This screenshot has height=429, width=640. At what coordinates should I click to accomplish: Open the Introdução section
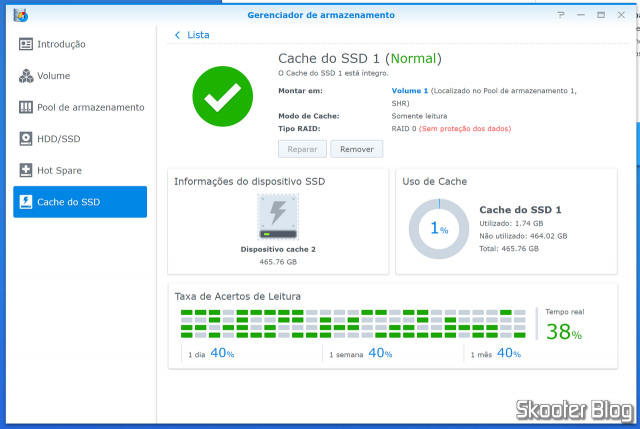click(x=80, y=44)
